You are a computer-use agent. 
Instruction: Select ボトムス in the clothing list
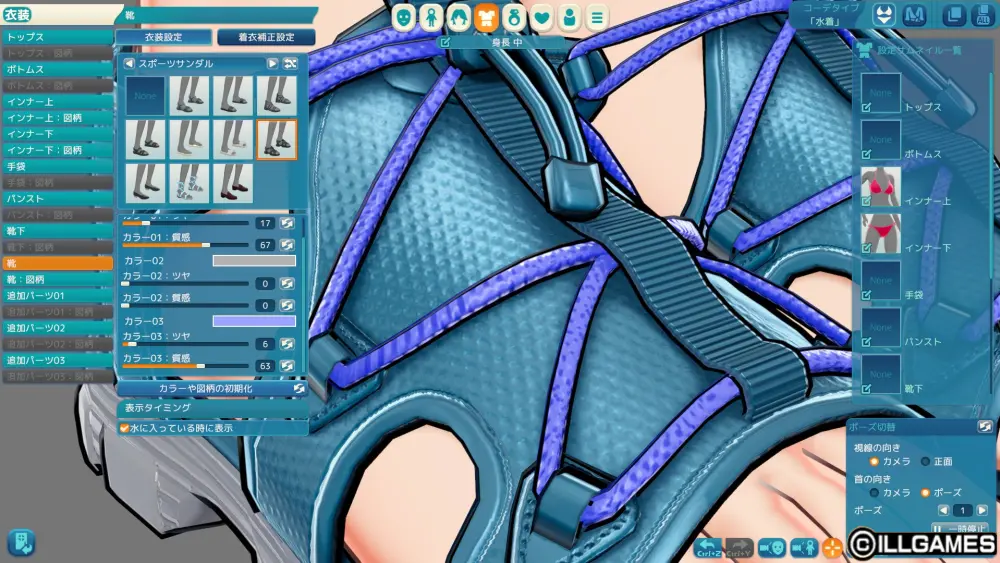(57, 69)
